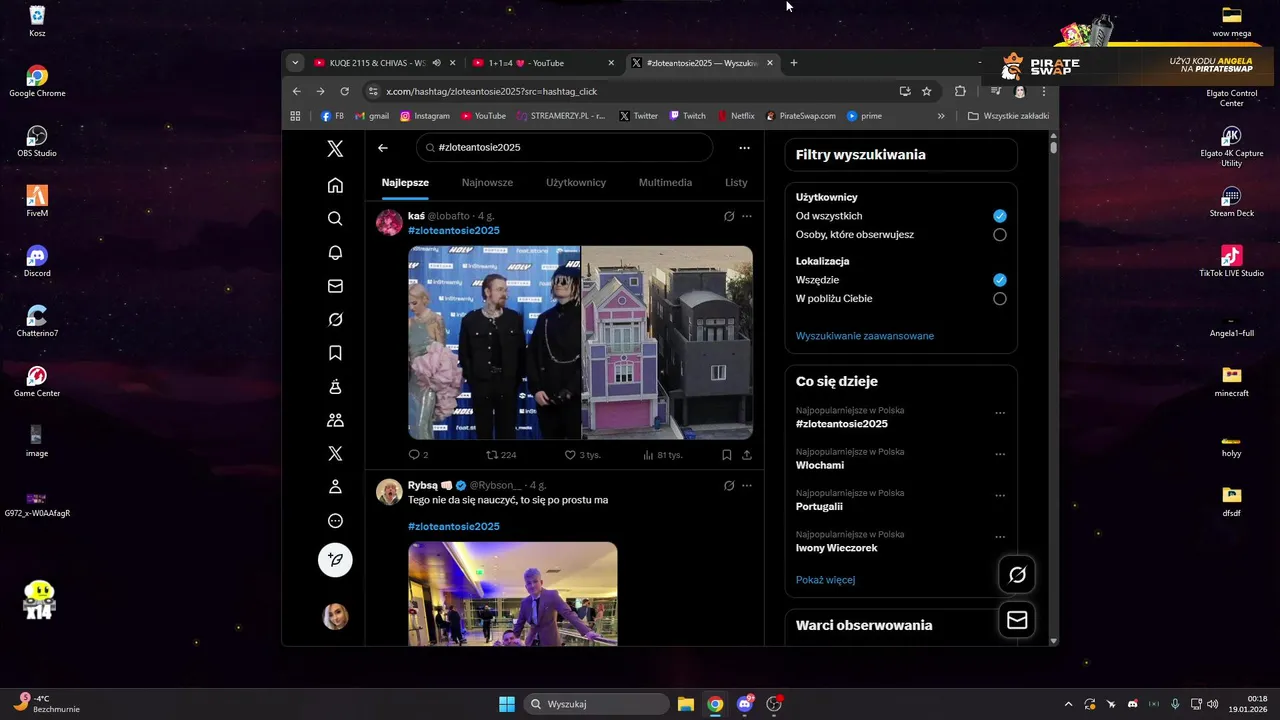Open the more menu on the Rybsą post
The width and height of the screenshot is (1280, 720).
[747, 486]
